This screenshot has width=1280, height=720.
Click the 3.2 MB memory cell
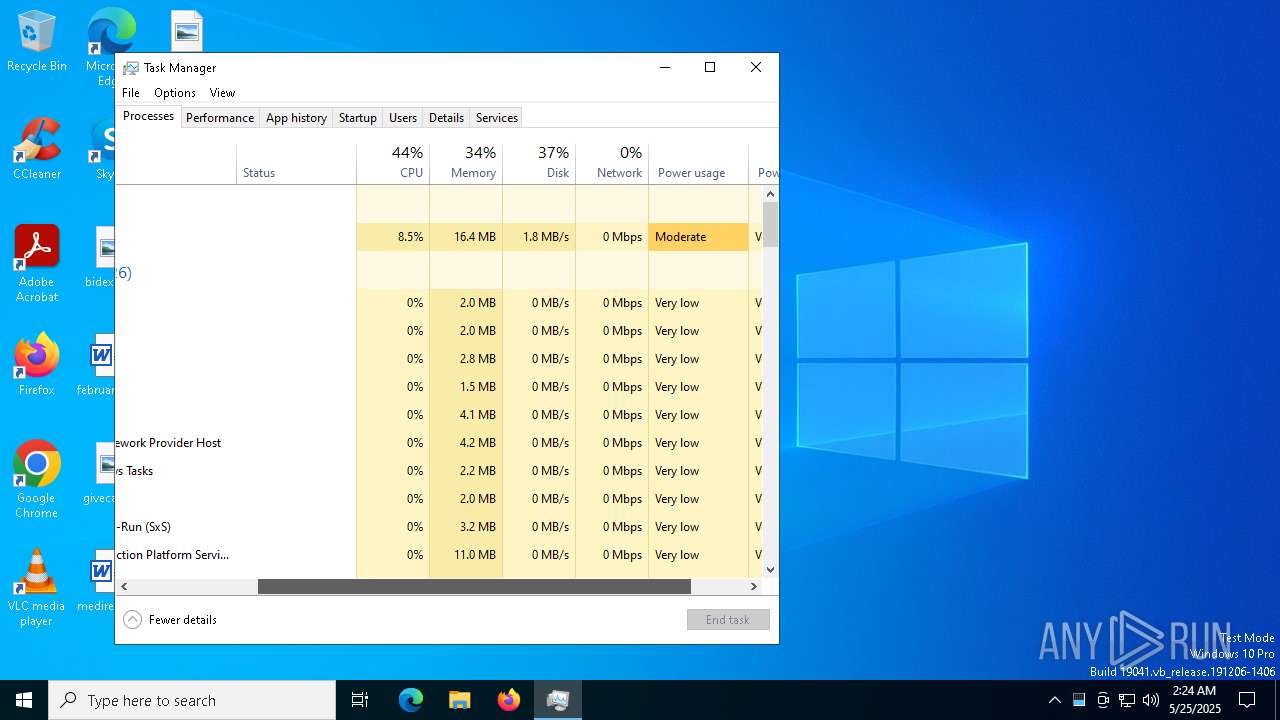click(466, 527)
